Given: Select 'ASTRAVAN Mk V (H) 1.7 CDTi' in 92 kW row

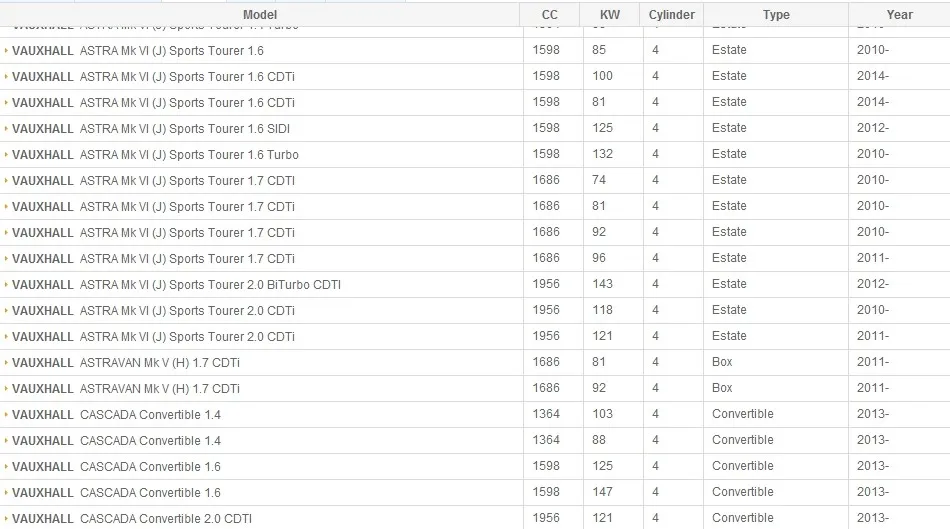Looking at the screenshot, I should click(x=160, y=388).
